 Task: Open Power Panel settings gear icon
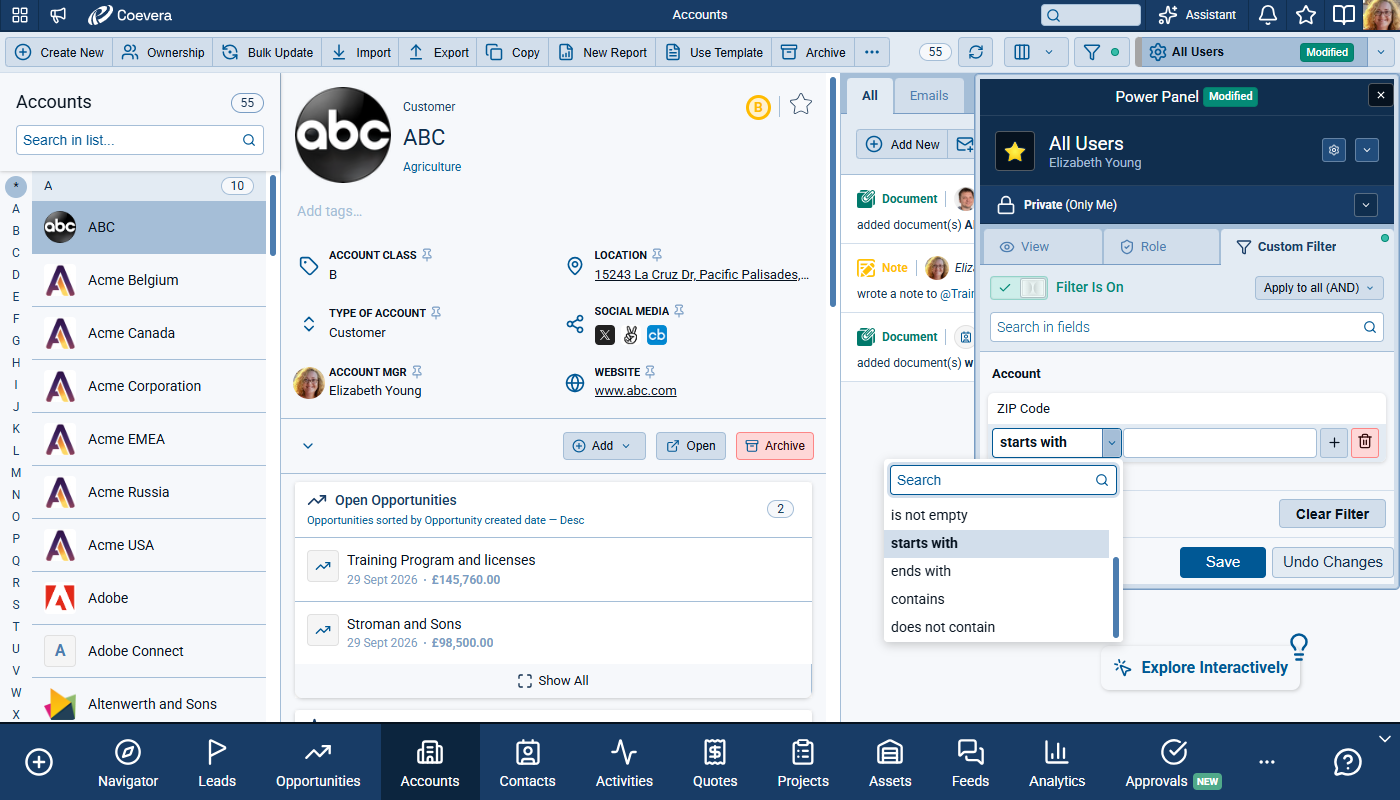1333,150
